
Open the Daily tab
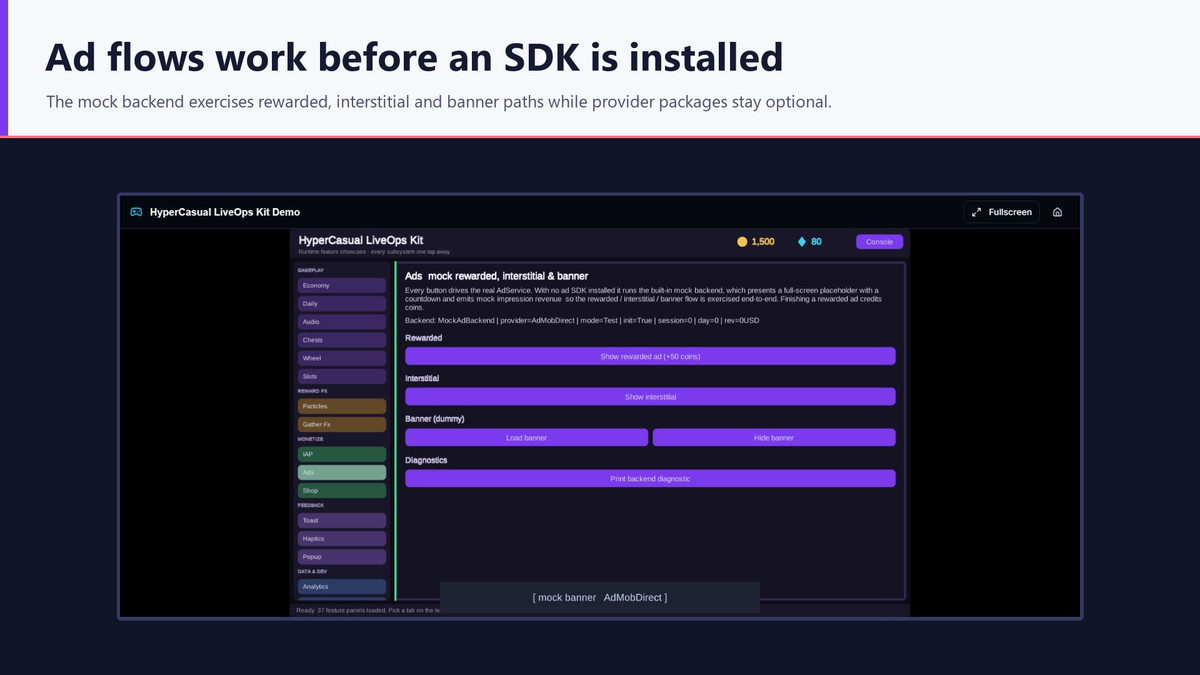(x=342, y=304)
